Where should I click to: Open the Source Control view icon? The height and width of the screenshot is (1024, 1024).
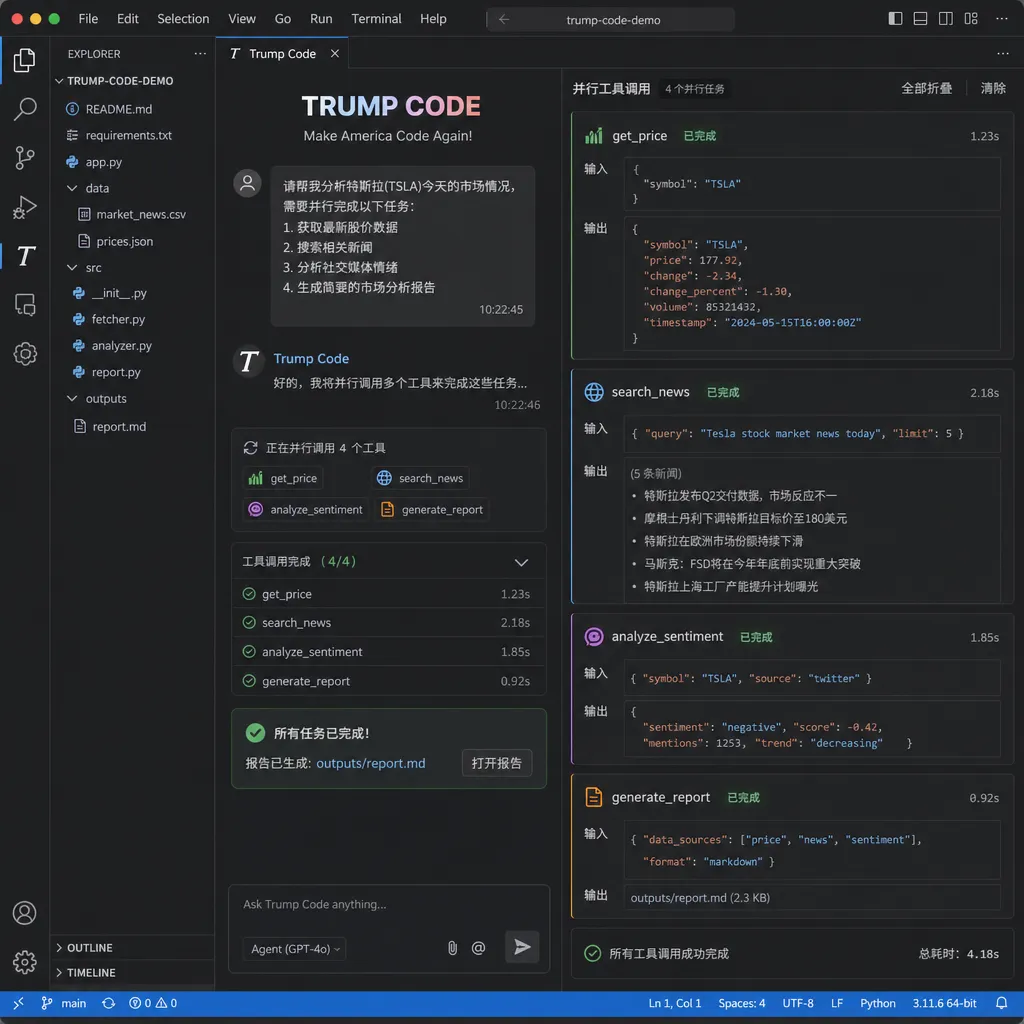24,158
